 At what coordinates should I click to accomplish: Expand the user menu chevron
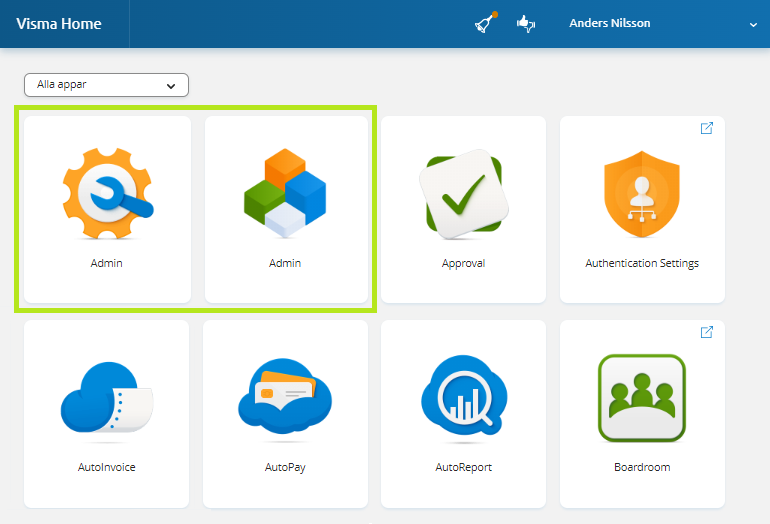point(753,25)
